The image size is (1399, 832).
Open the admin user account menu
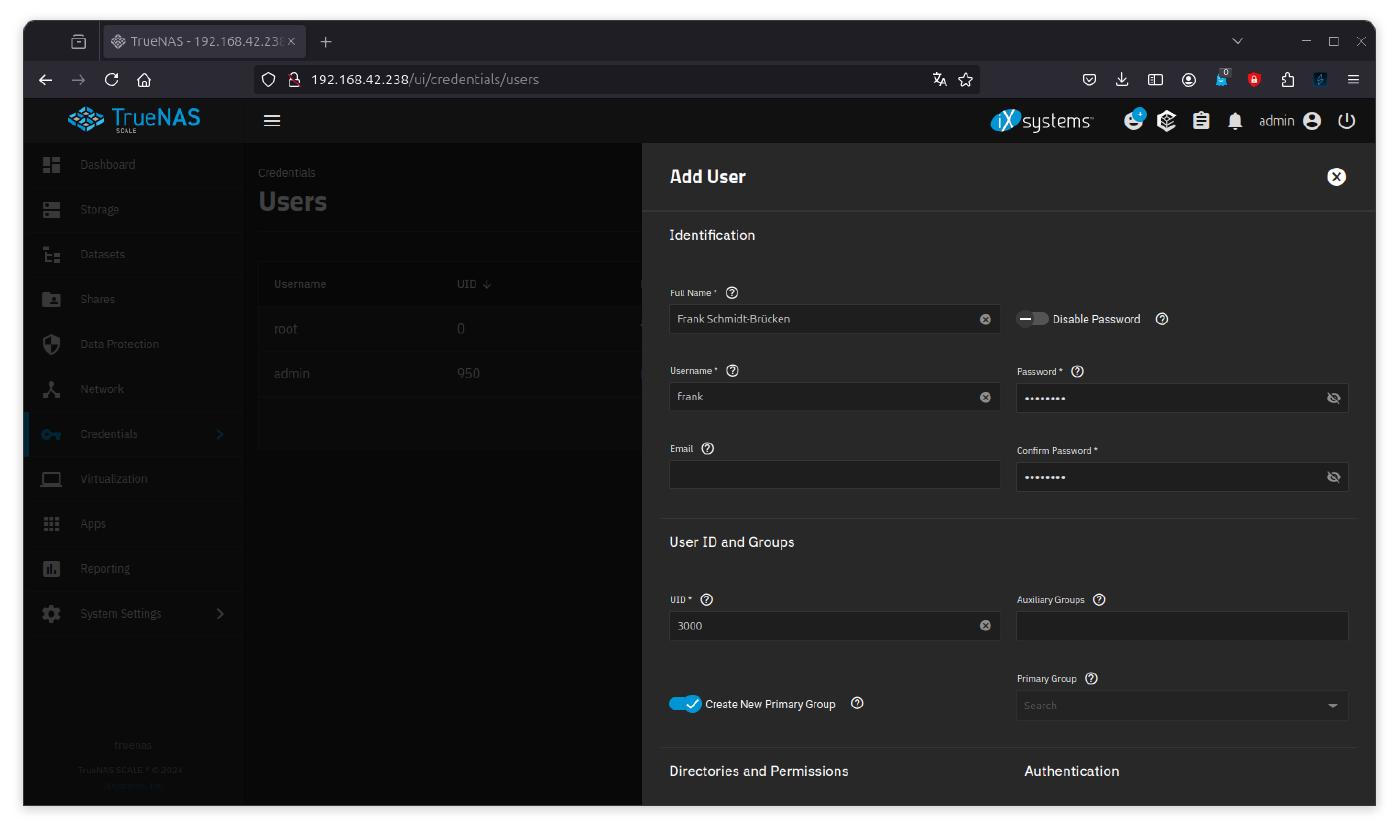coord(1290,121)
